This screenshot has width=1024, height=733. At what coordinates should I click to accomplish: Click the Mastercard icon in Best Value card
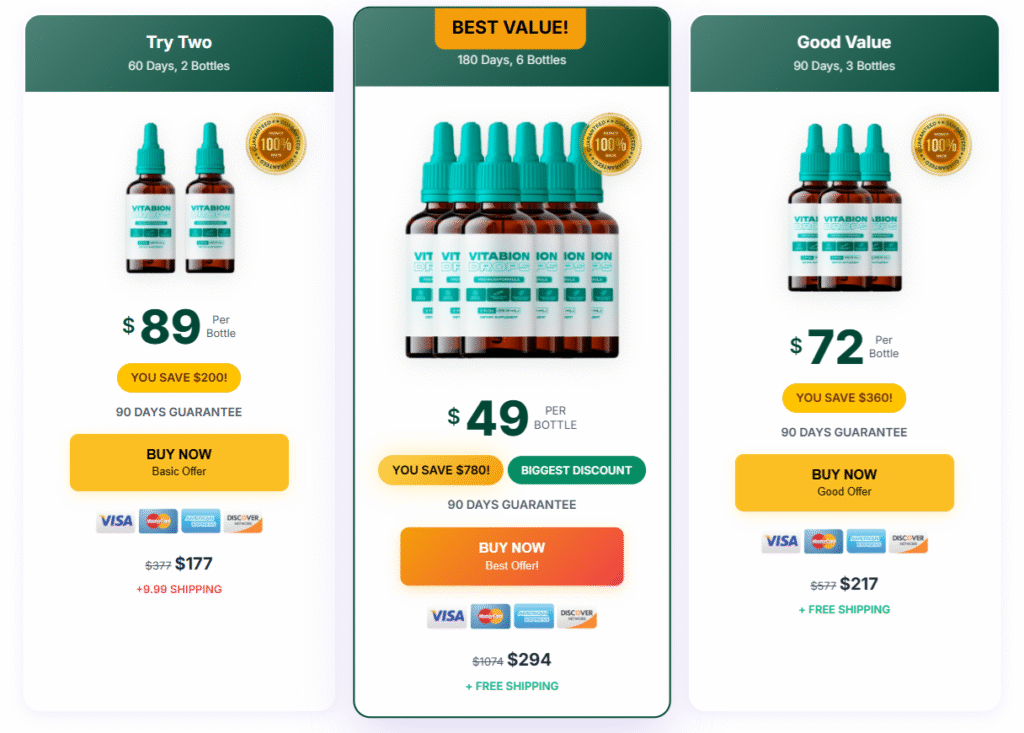(x=490, y=616)
